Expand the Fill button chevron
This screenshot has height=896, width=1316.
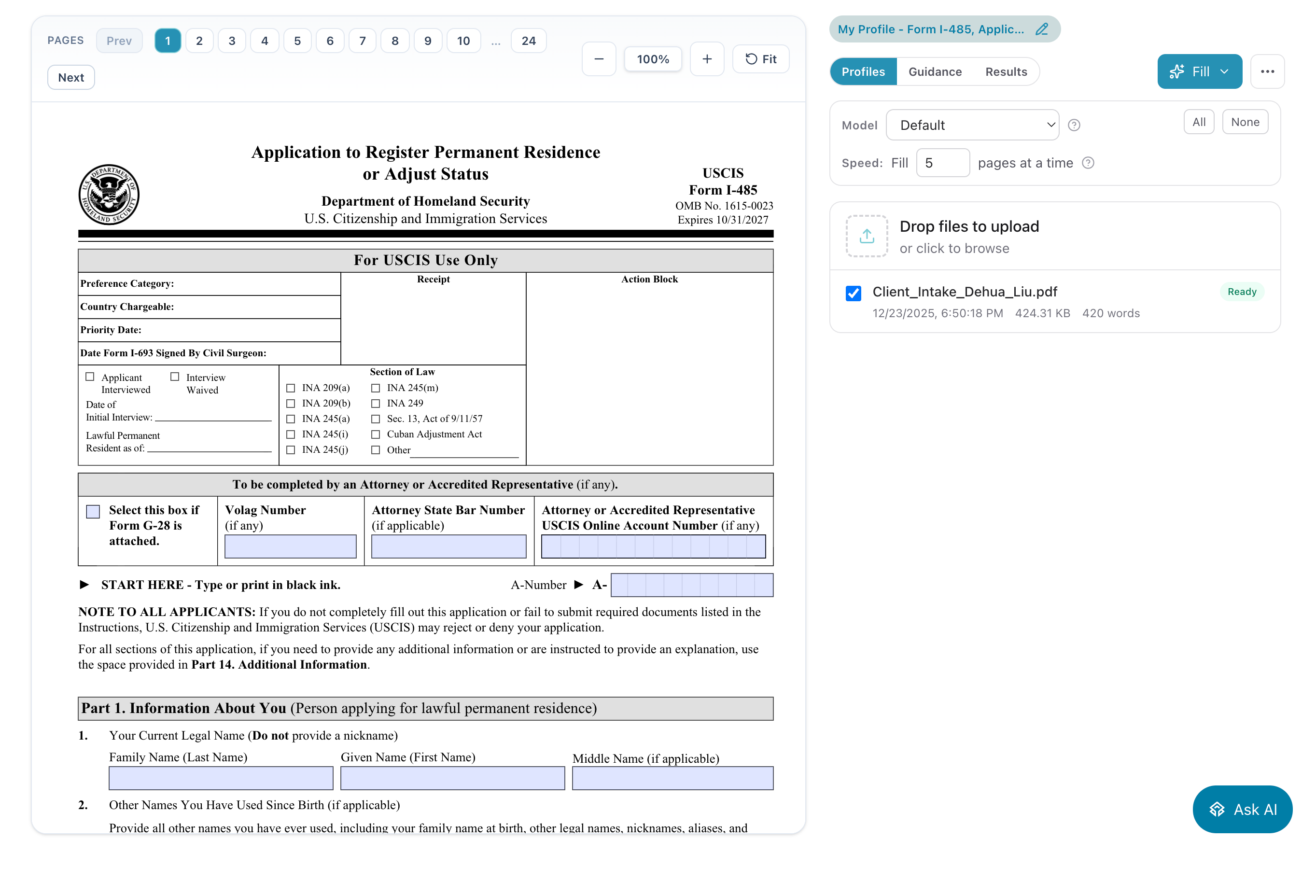pyautogui.click(x=1225, y=72)
